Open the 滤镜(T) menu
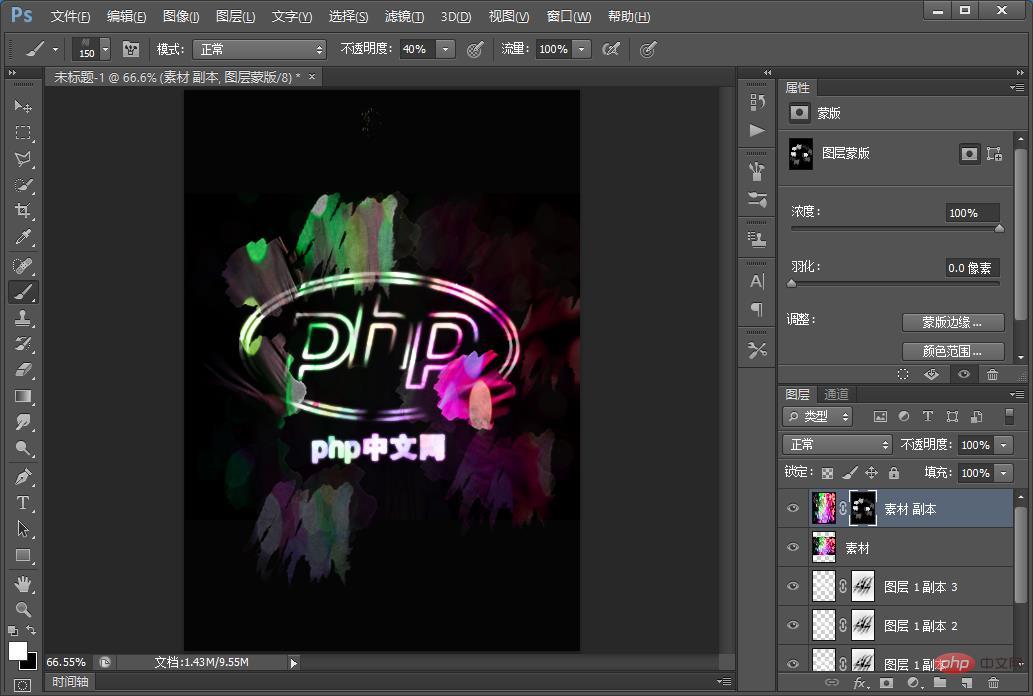This screenshot has height=696, width=1033. click(405, 16)
